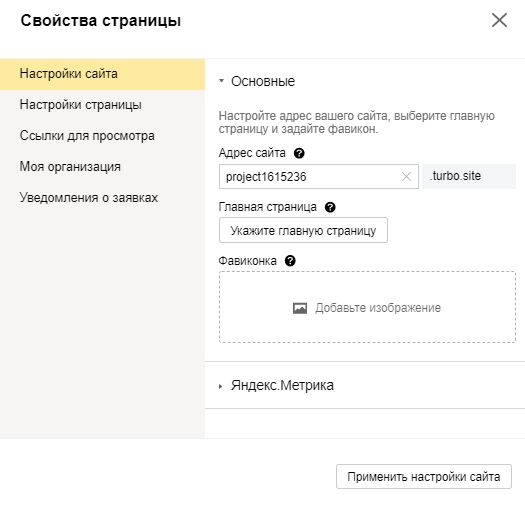Click the image icon in favicon area

(300, 308)
